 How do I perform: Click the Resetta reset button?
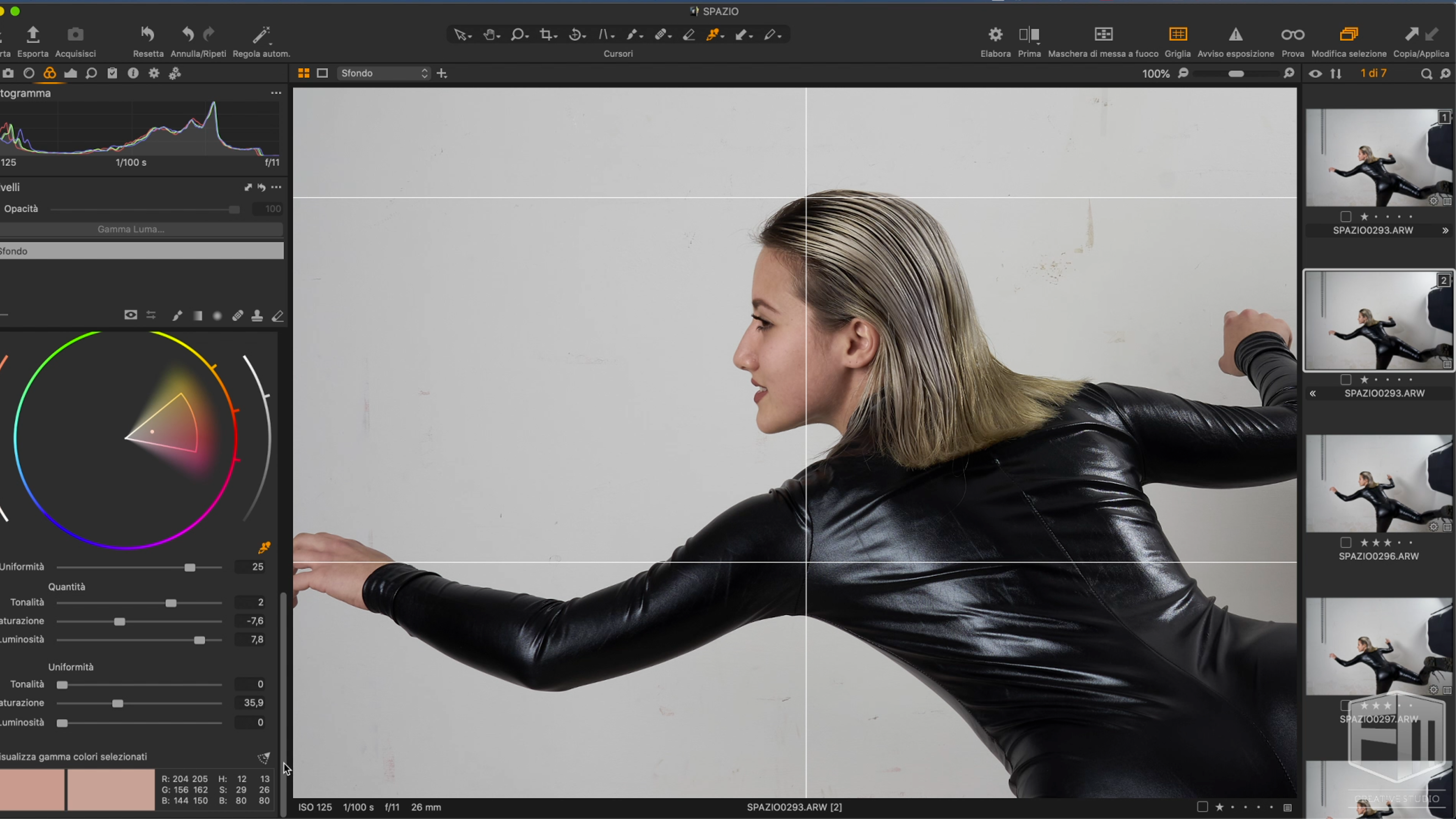click(148, 42)
